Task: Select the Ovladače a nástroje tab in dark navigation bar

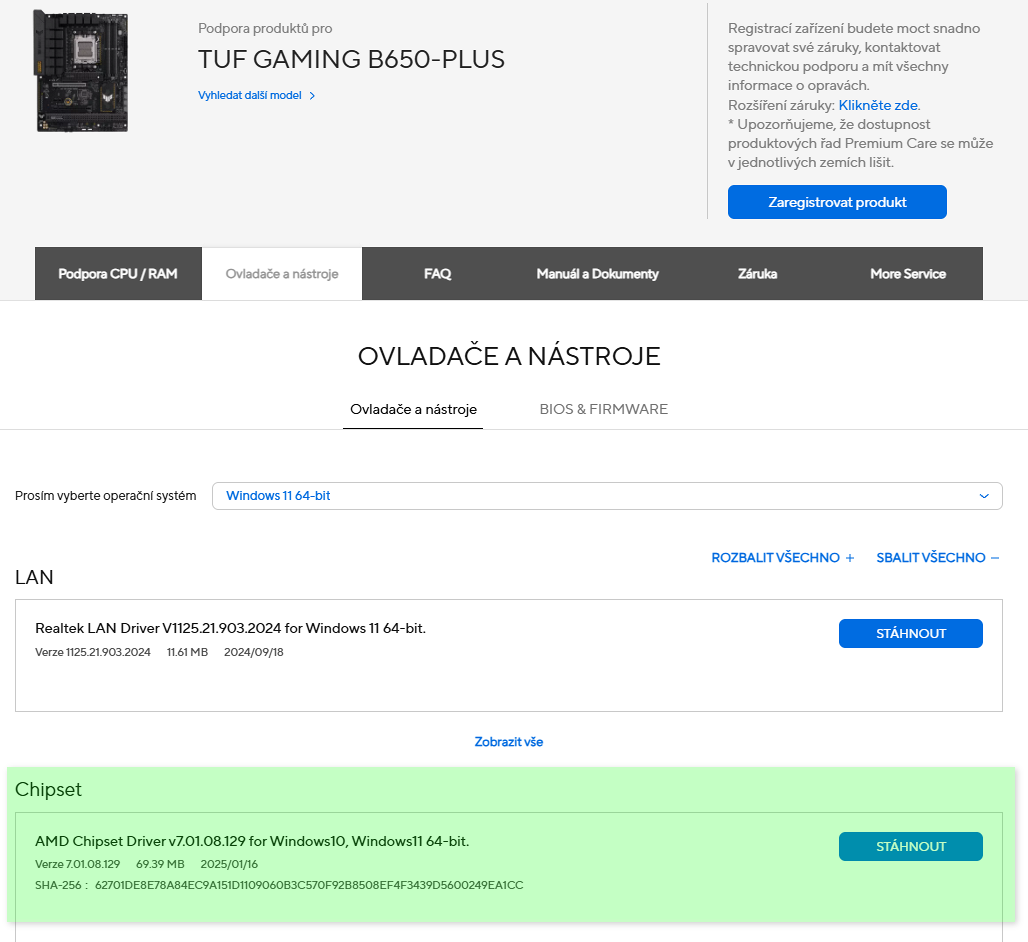Action: click(x=282, y=274)
